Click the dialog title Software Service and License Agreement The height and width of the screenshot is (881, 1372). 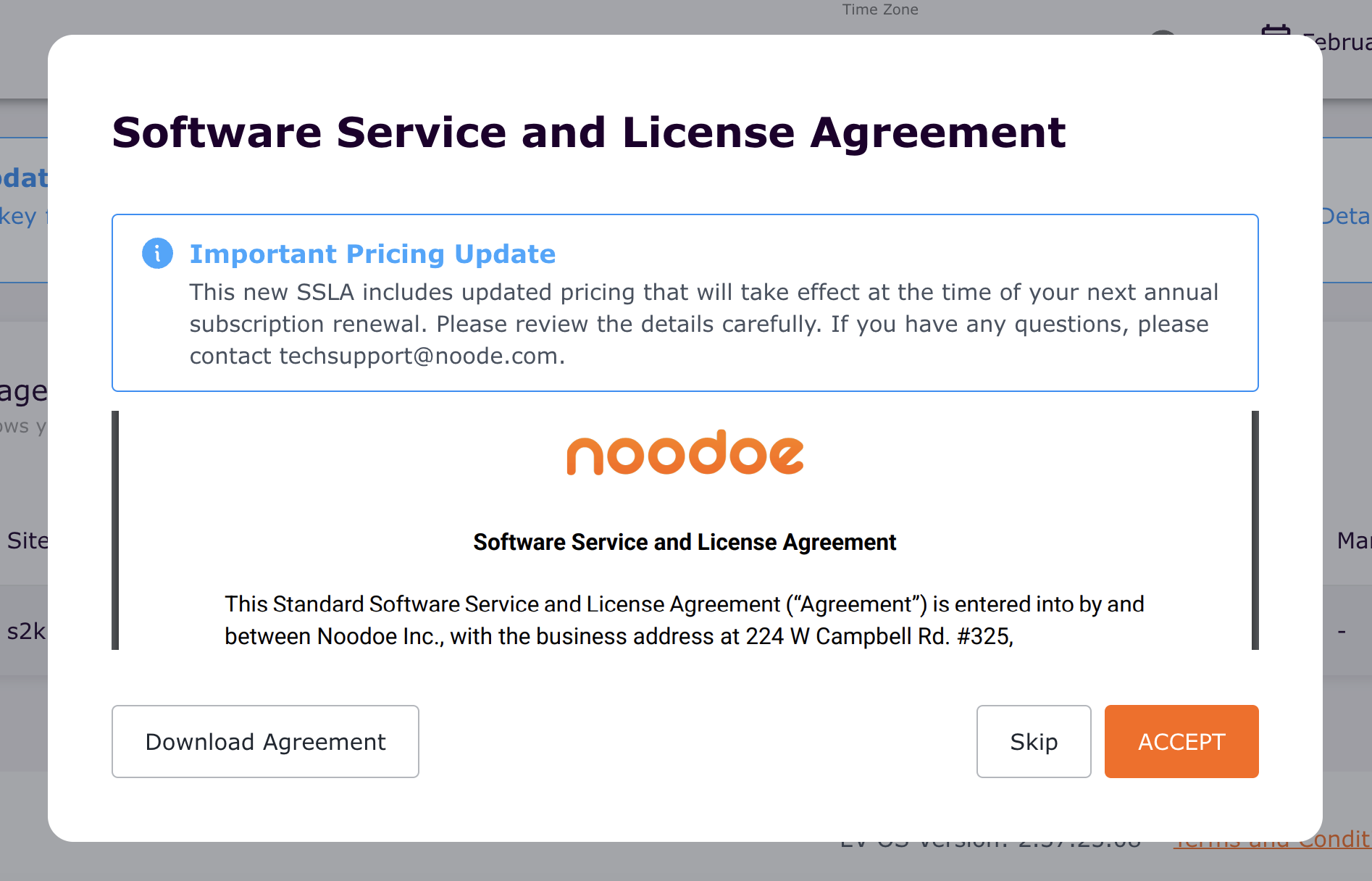click(588, 133)
